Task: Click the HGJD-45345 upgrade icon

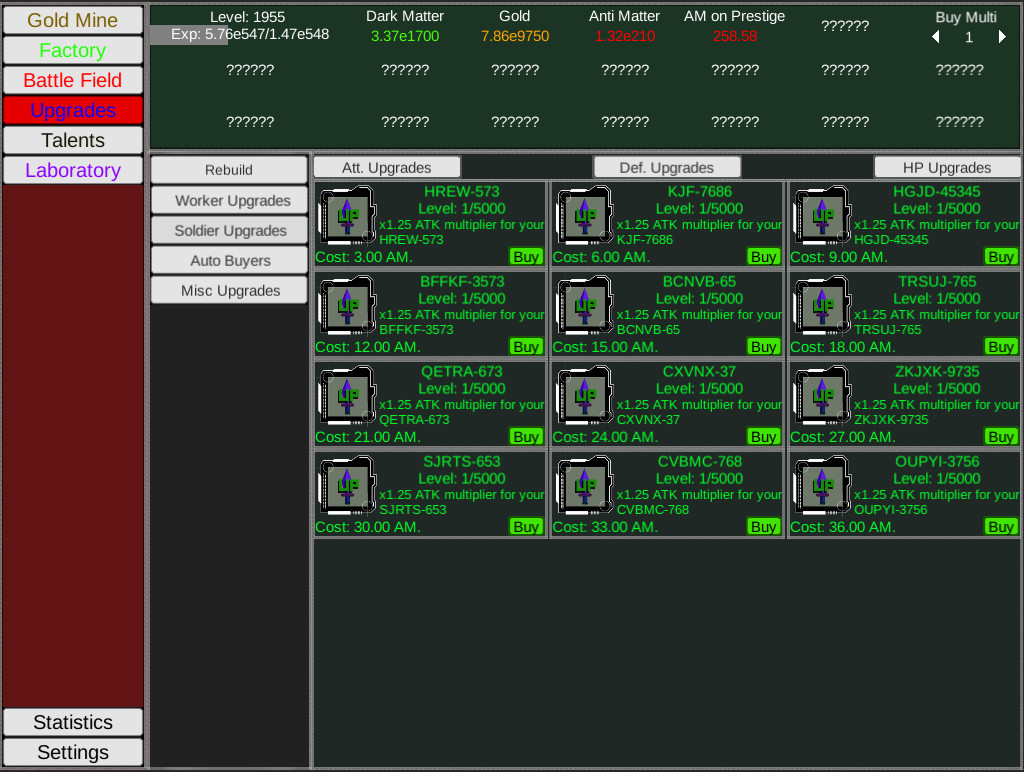Action: pyautogui.click(x=822, y=215)
